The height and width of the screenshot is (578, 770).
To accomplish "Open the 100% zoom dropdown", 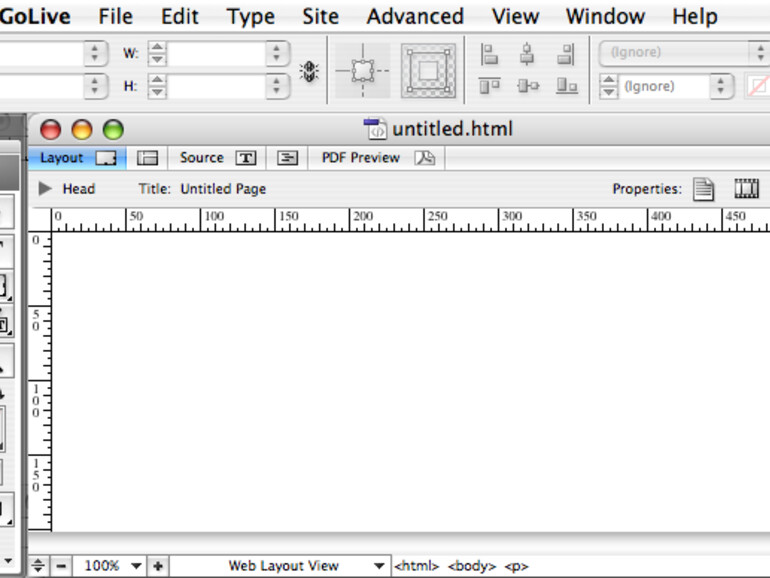I will click(110, 566).
